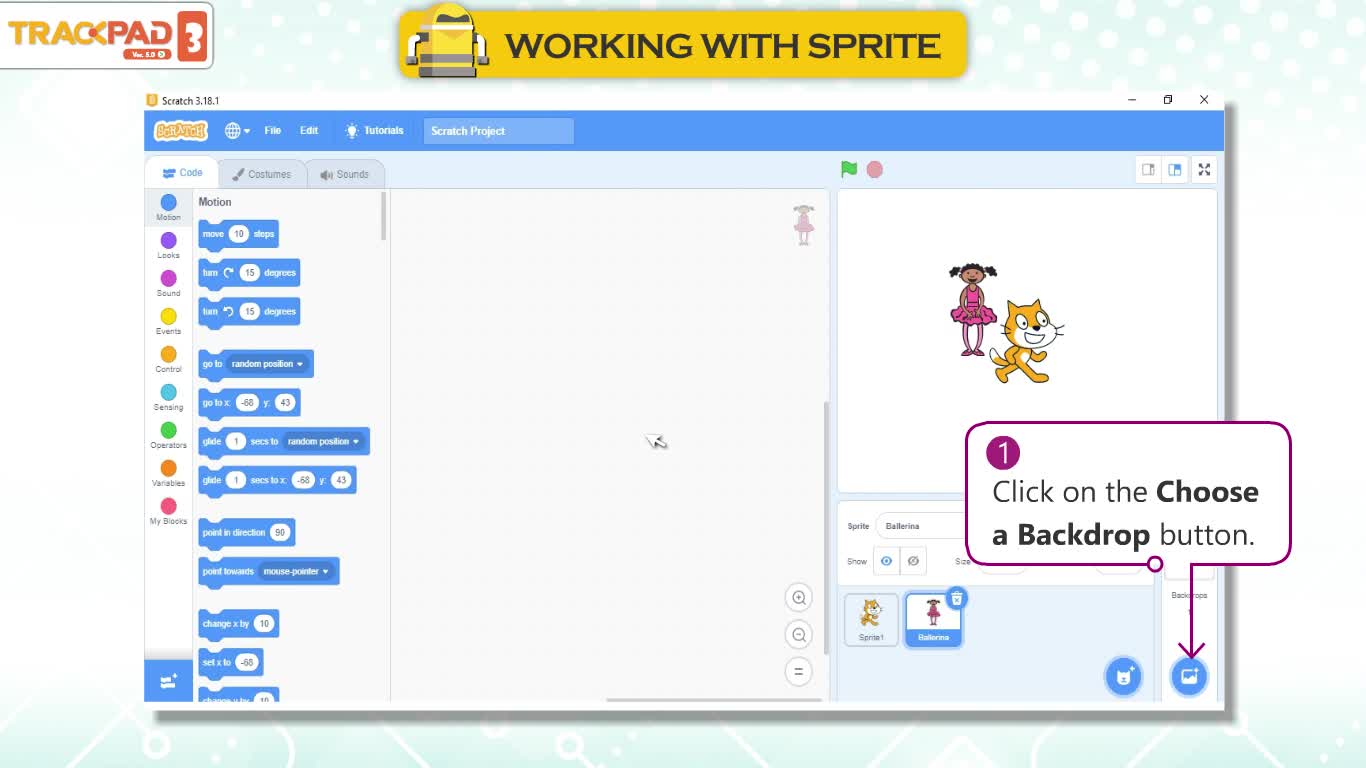Image resolution: width=1366 pixels, height=768 pixels.
Task: Click the code workspace vertical scrollbar
Action: pos(825,528)
